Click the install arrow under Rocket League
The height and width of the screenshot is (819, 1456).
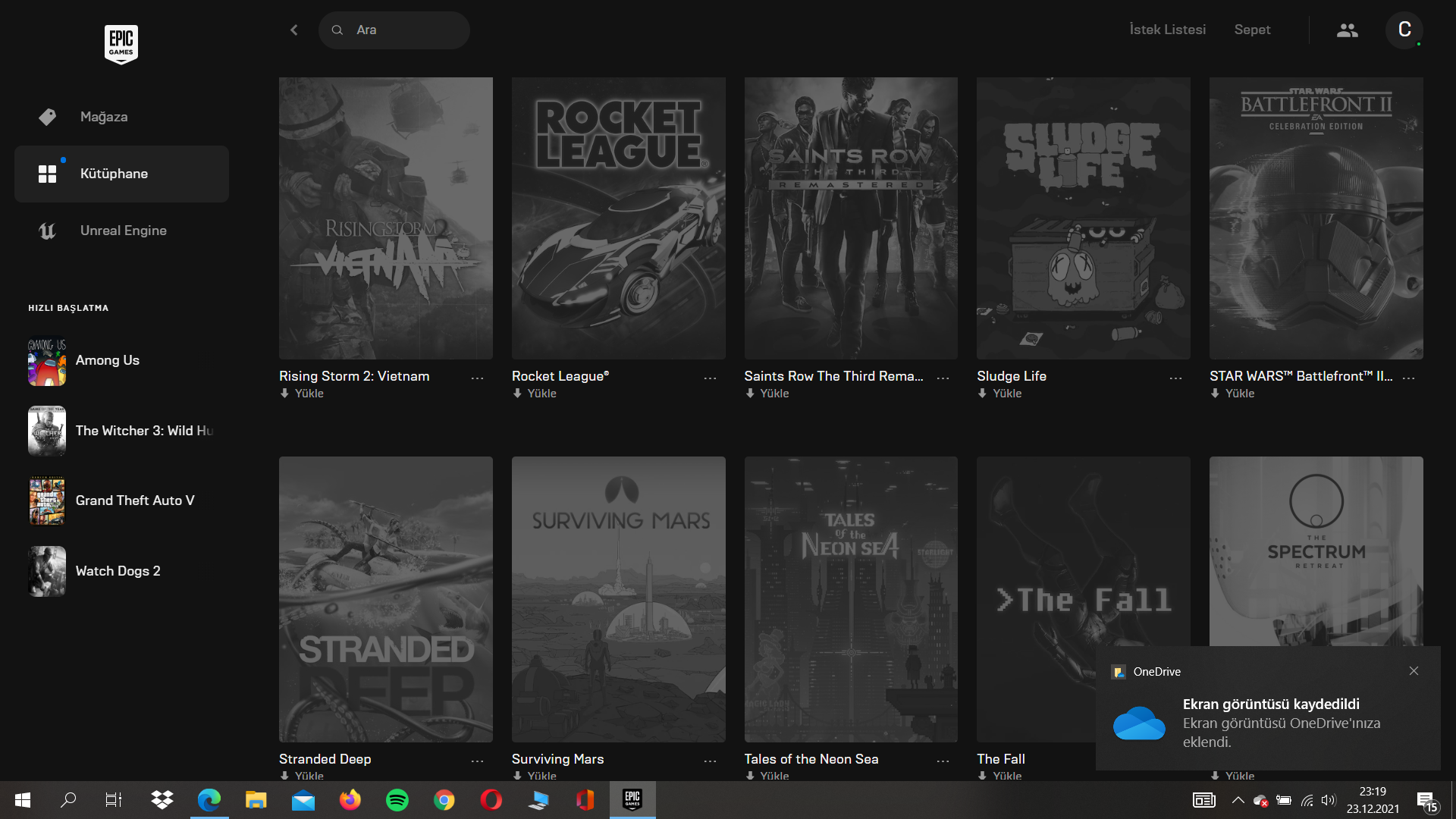coord(517,394)
